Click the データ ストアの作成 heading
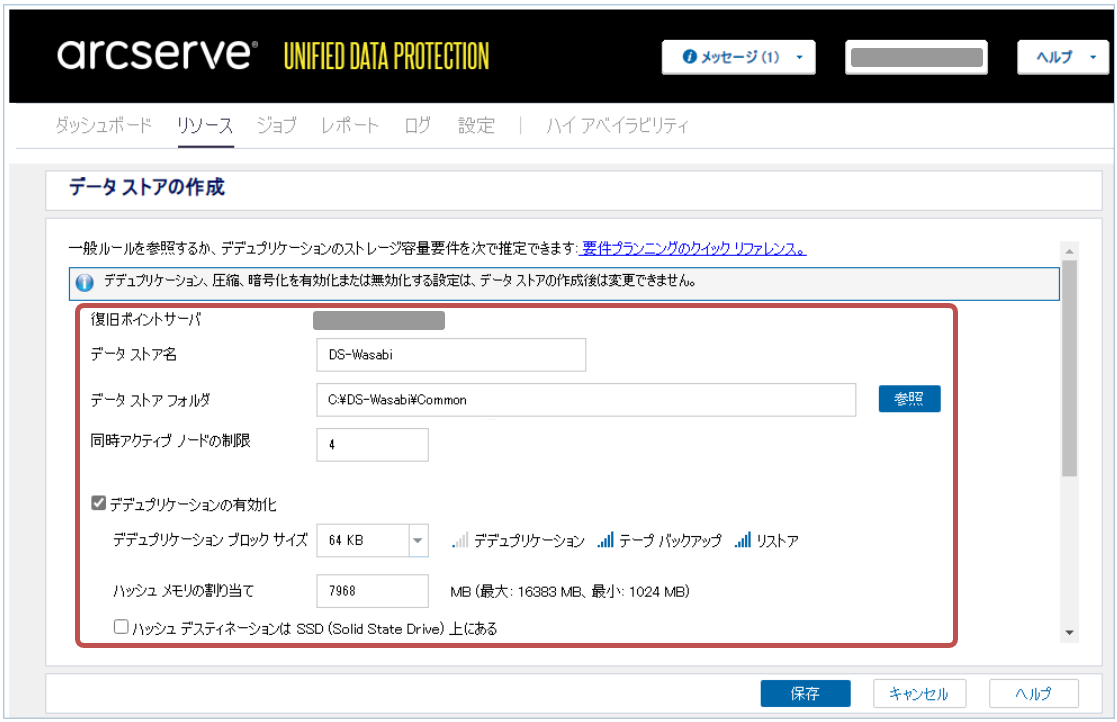Screen dimensions: 1117x722 coord(147,187)
